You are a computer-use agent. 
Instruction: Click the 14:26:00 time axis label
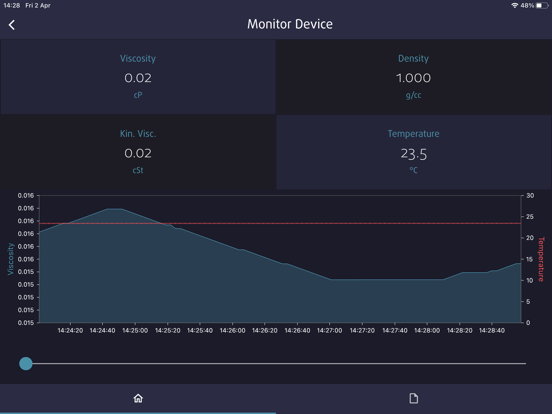232,331
